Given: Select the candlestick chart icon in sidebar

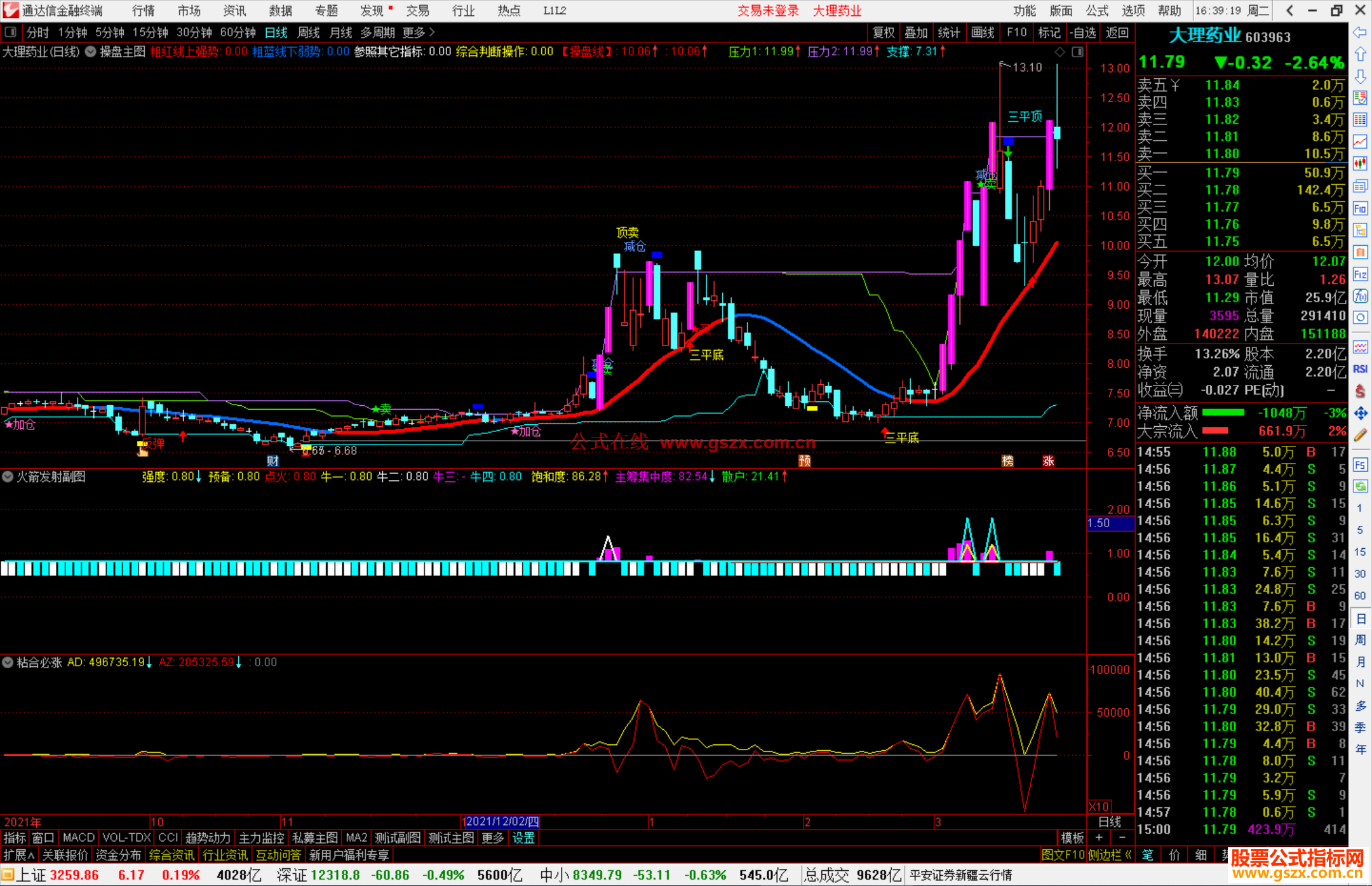Looking at the screenshot, I should tap(1360, 164).
